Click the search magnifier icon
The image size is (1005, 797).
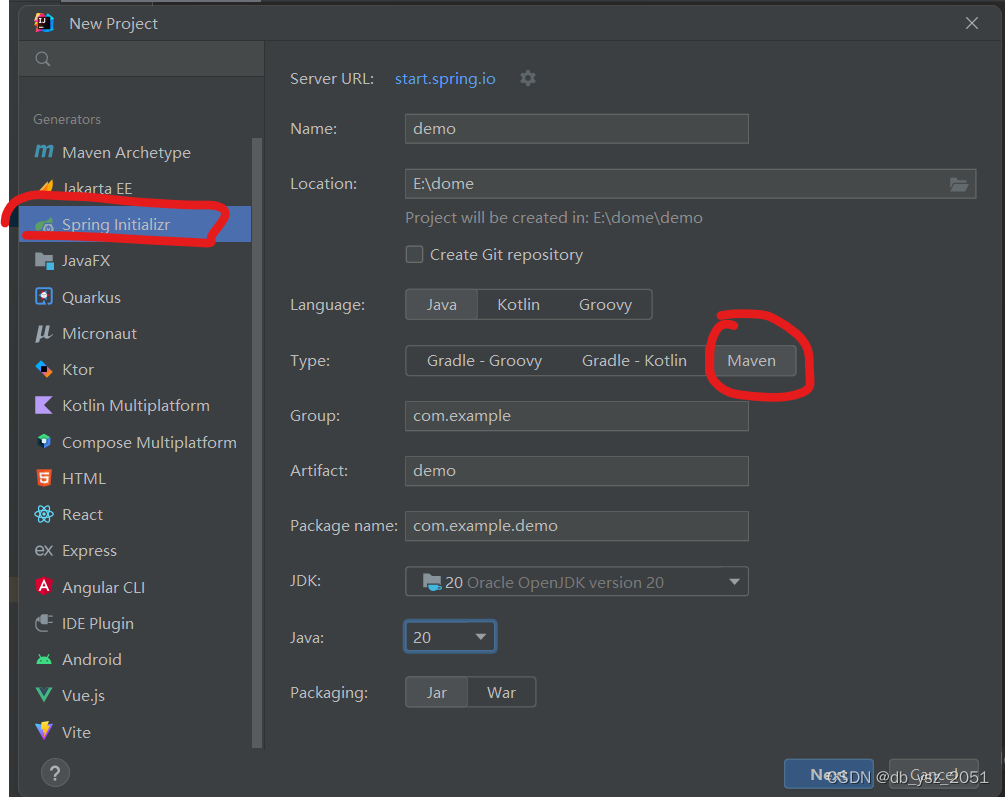[x=43, y=59]
